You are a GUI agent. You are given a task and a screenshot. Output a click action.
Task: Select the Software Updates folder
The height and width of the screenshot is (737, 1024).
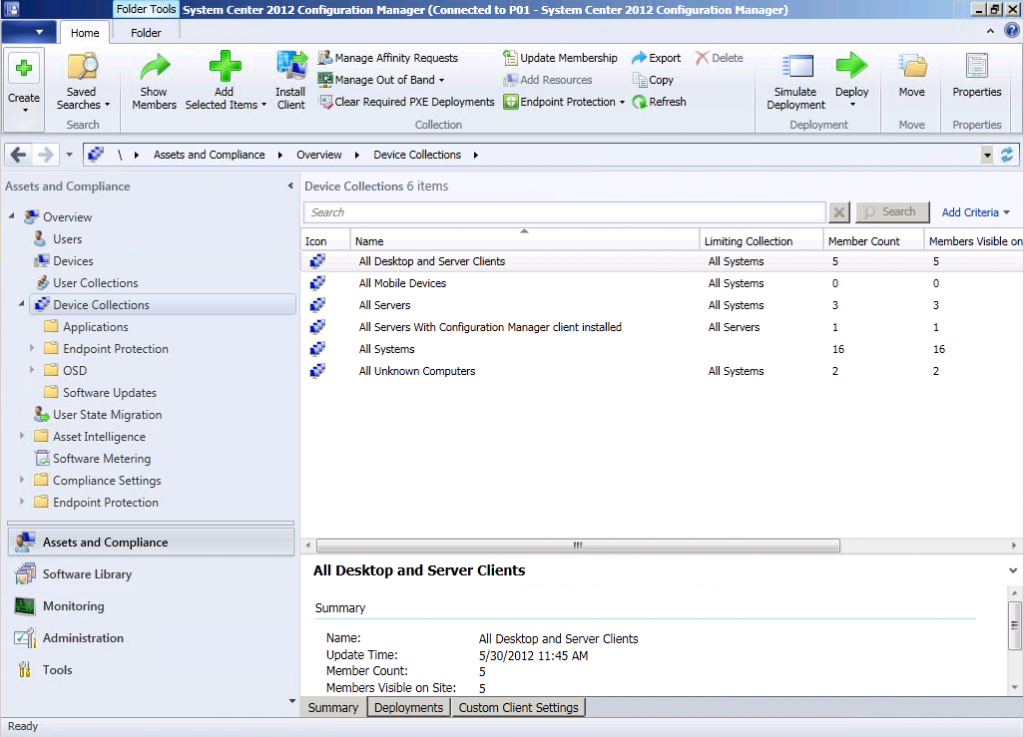[x=109, y=392]
